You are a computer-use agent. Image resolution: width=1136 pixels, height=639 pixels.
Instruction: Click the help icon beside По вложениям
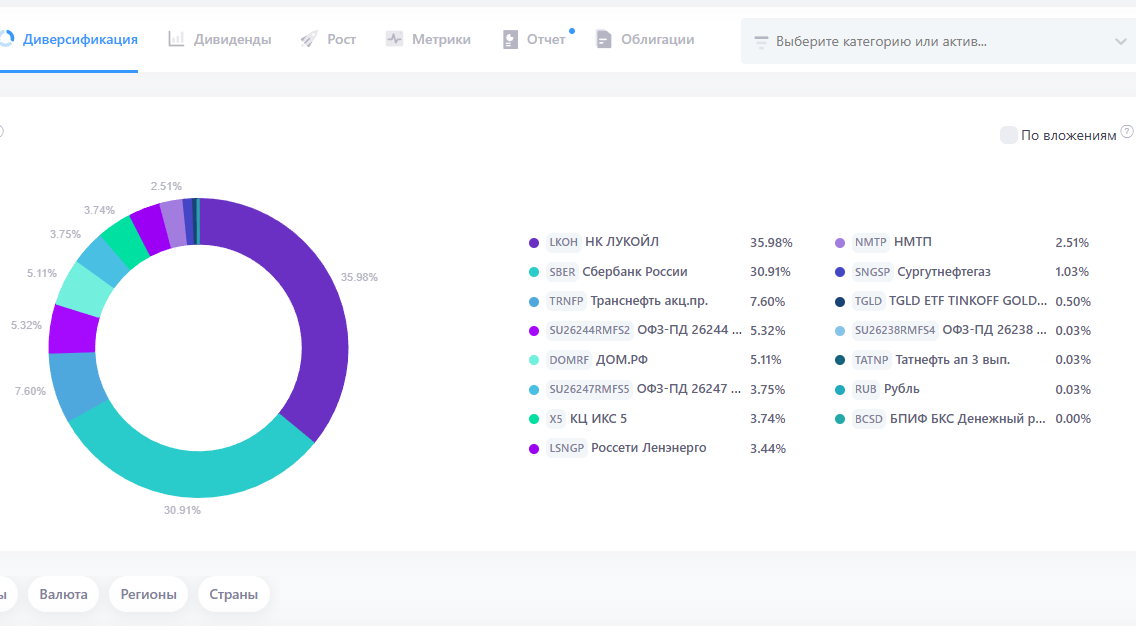pyautogui.click(x=1127, y=131)
